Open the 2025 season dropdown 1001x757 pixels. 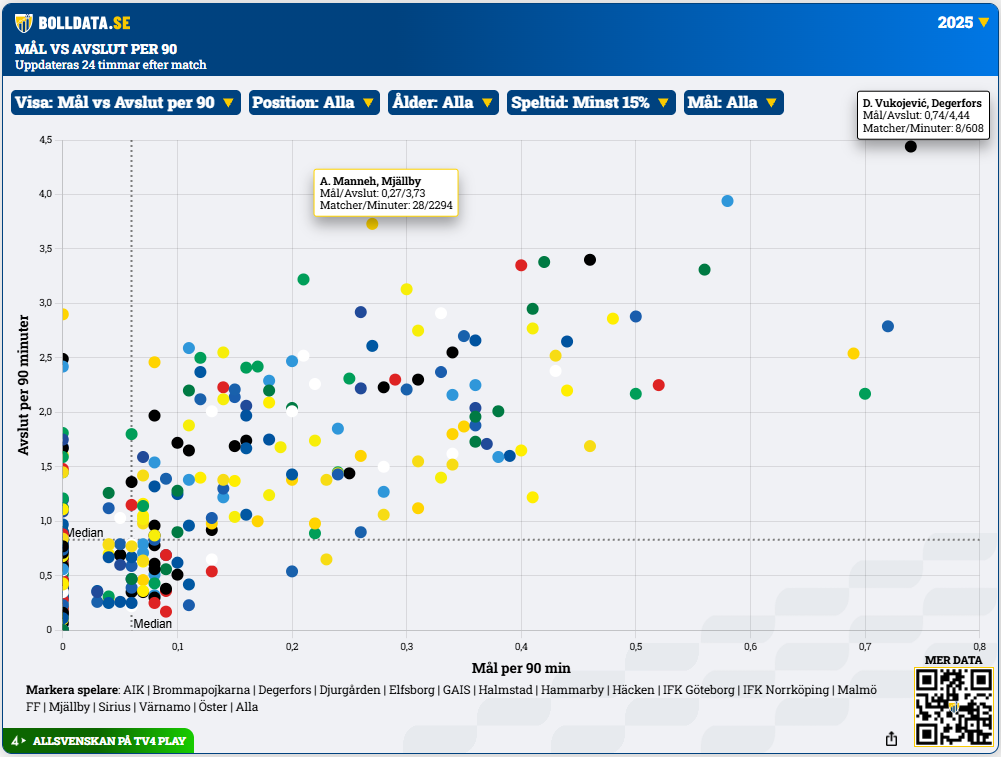963,22
